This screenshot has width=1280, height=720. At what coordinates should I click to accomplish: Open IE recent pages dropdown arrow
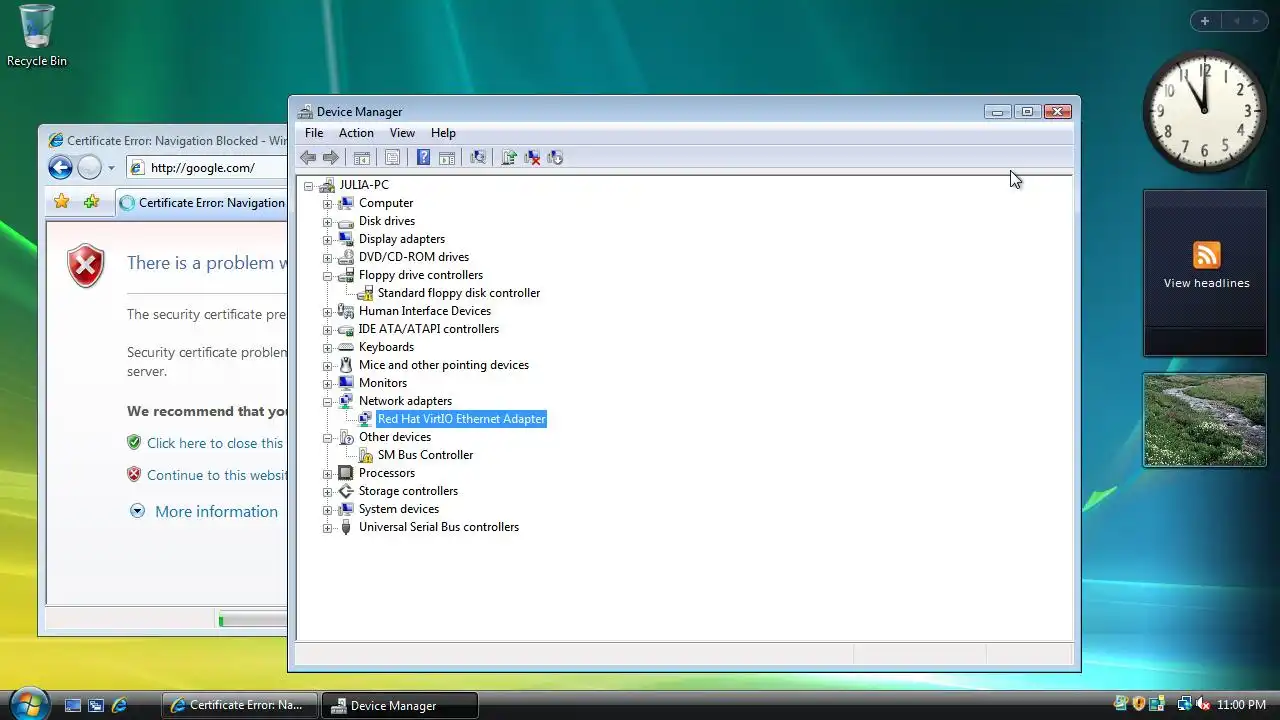click(111, 168)
